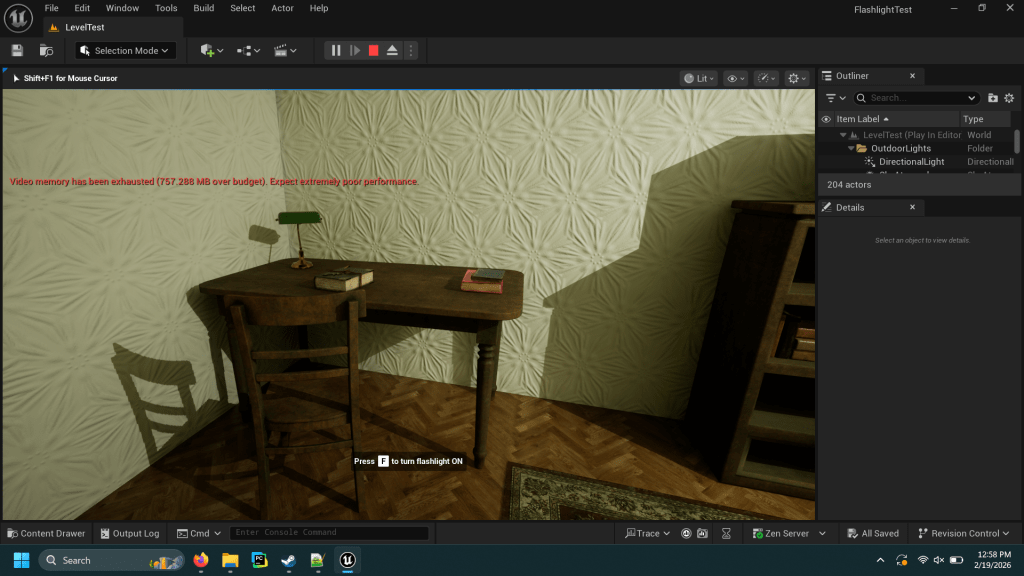Click the Outliner settings gear icon
The width and height of the screenshot is (1024, 576).
[1009, 98]
